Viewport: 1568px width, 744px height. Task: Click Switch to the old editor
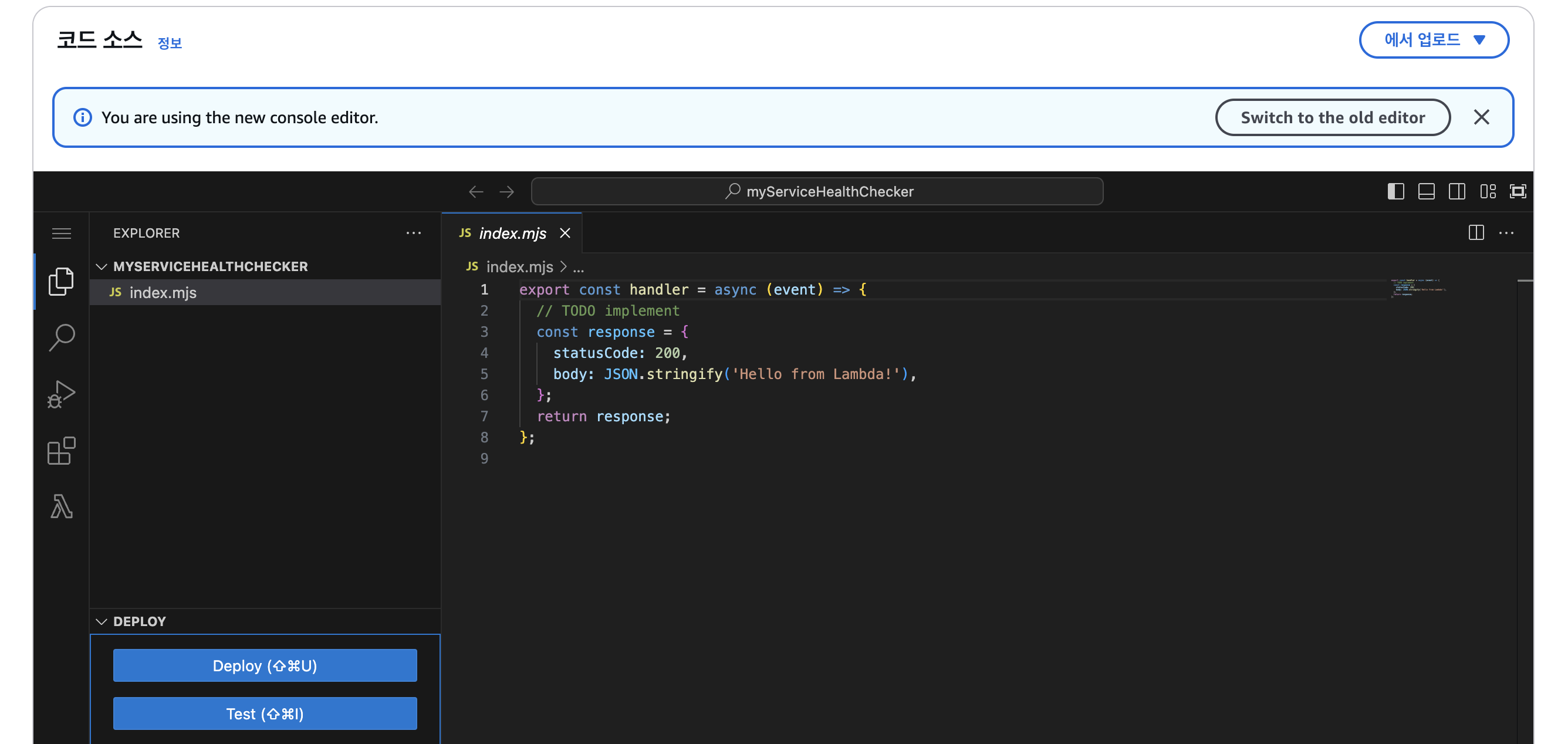[x=1332, y=117]
